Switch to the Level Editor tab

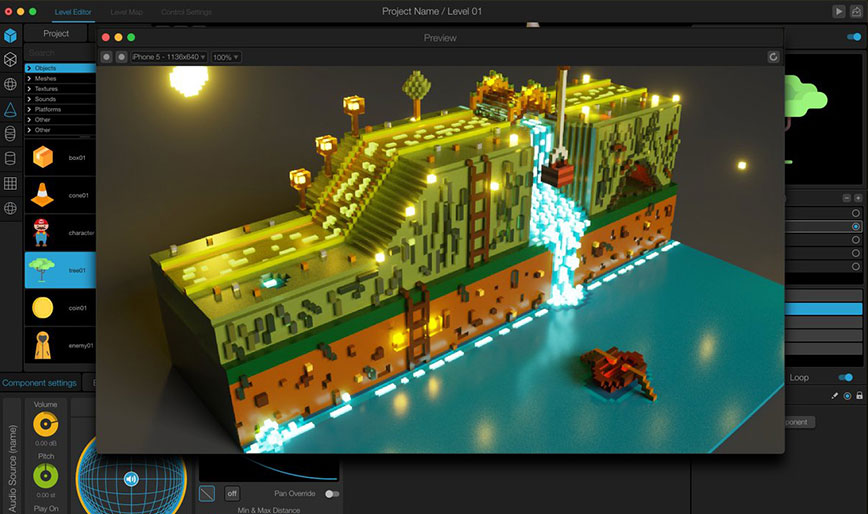click(73, 12)
